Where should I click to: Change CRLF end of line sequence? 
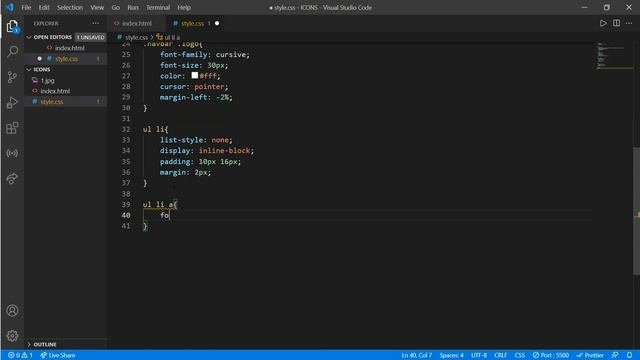[500, 355]
